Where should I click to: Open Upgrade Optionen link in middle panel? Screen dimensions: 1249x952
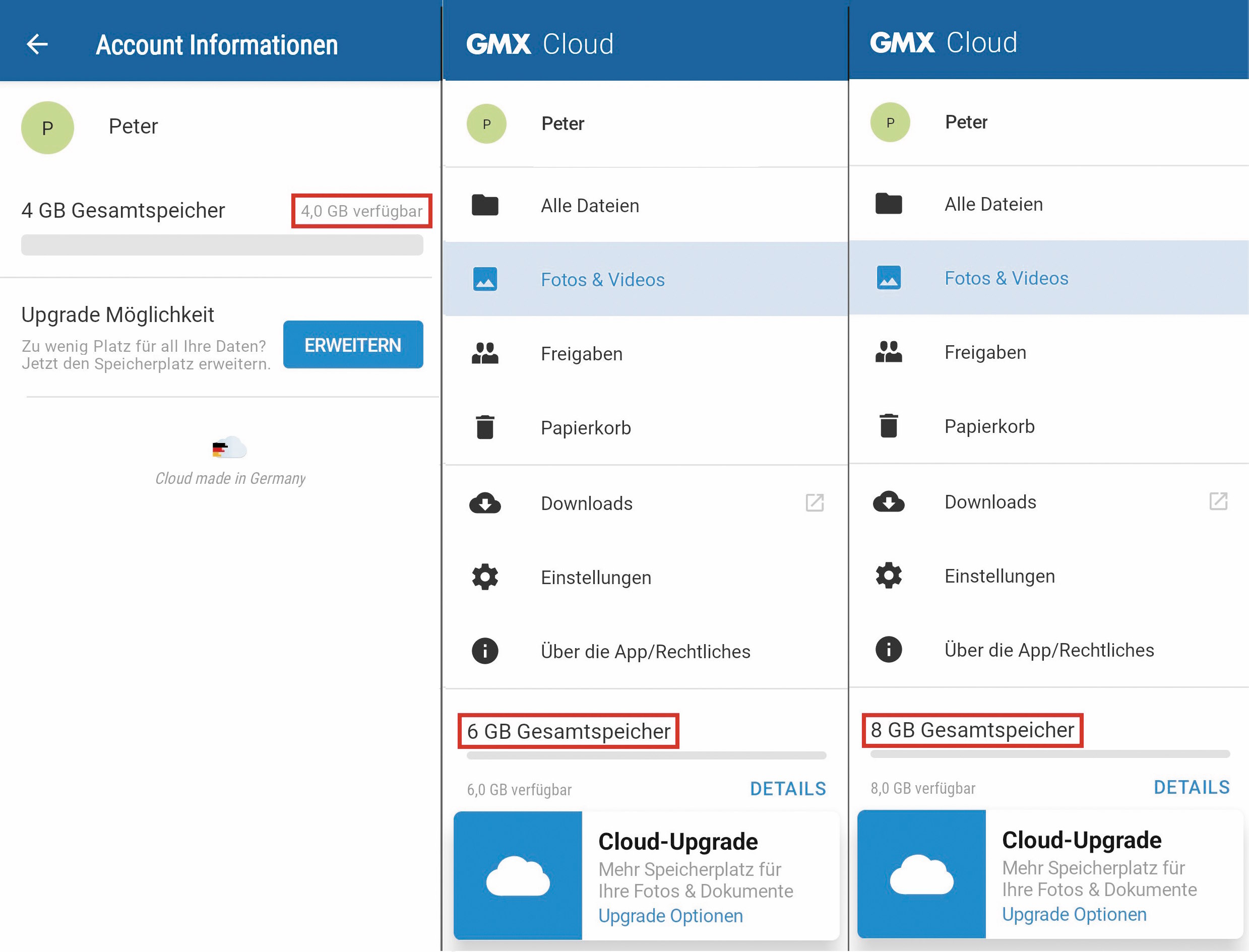670,916
